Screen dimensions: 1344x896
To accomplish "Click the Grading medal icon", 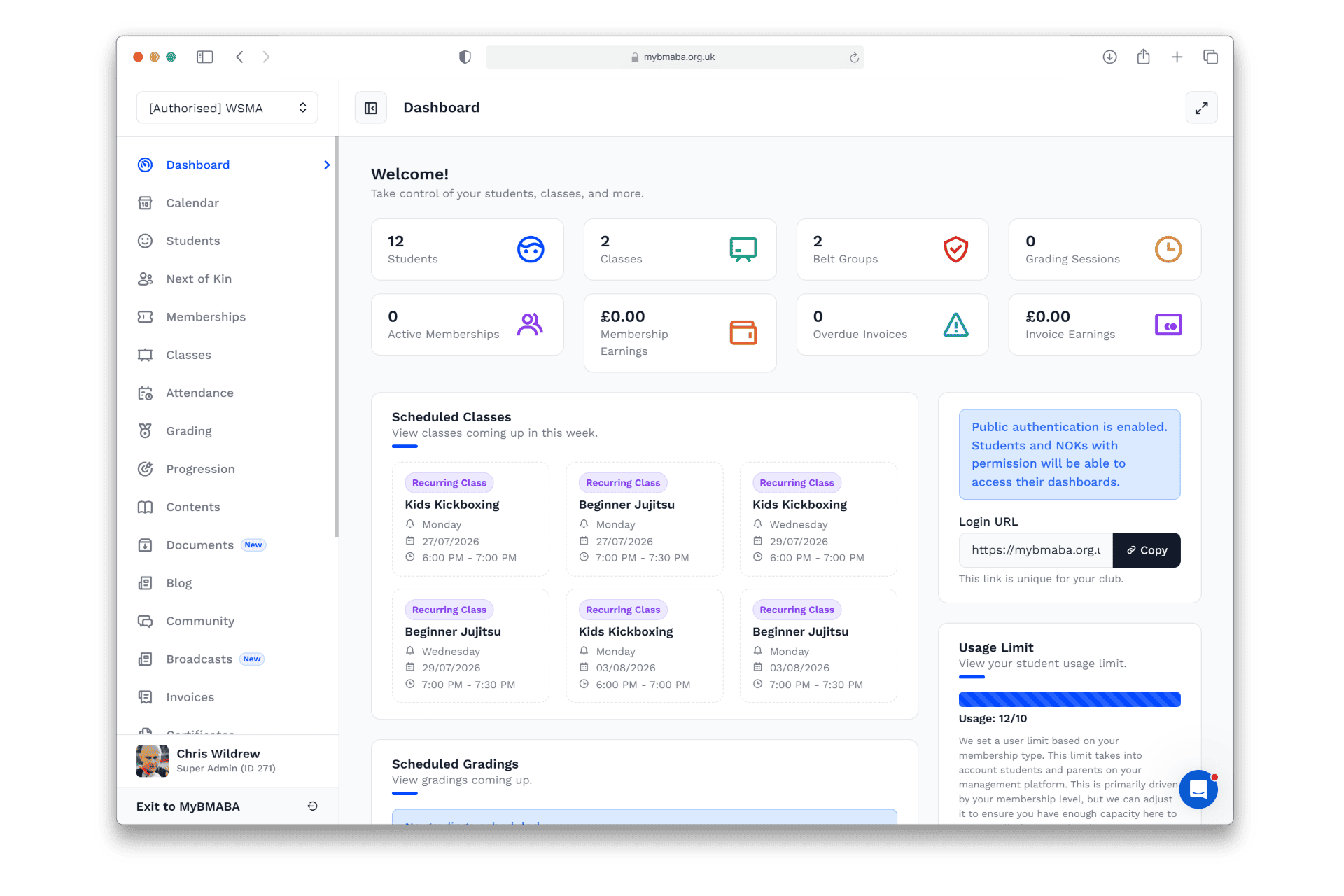I will click(145, 431).
